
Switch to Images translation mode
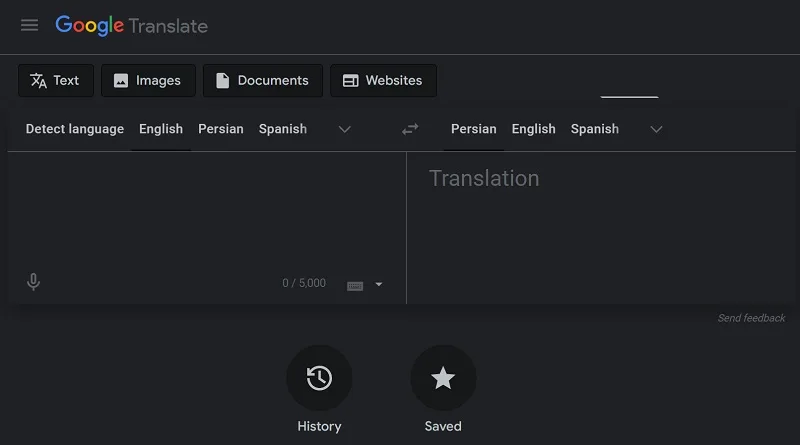(148, 81)
